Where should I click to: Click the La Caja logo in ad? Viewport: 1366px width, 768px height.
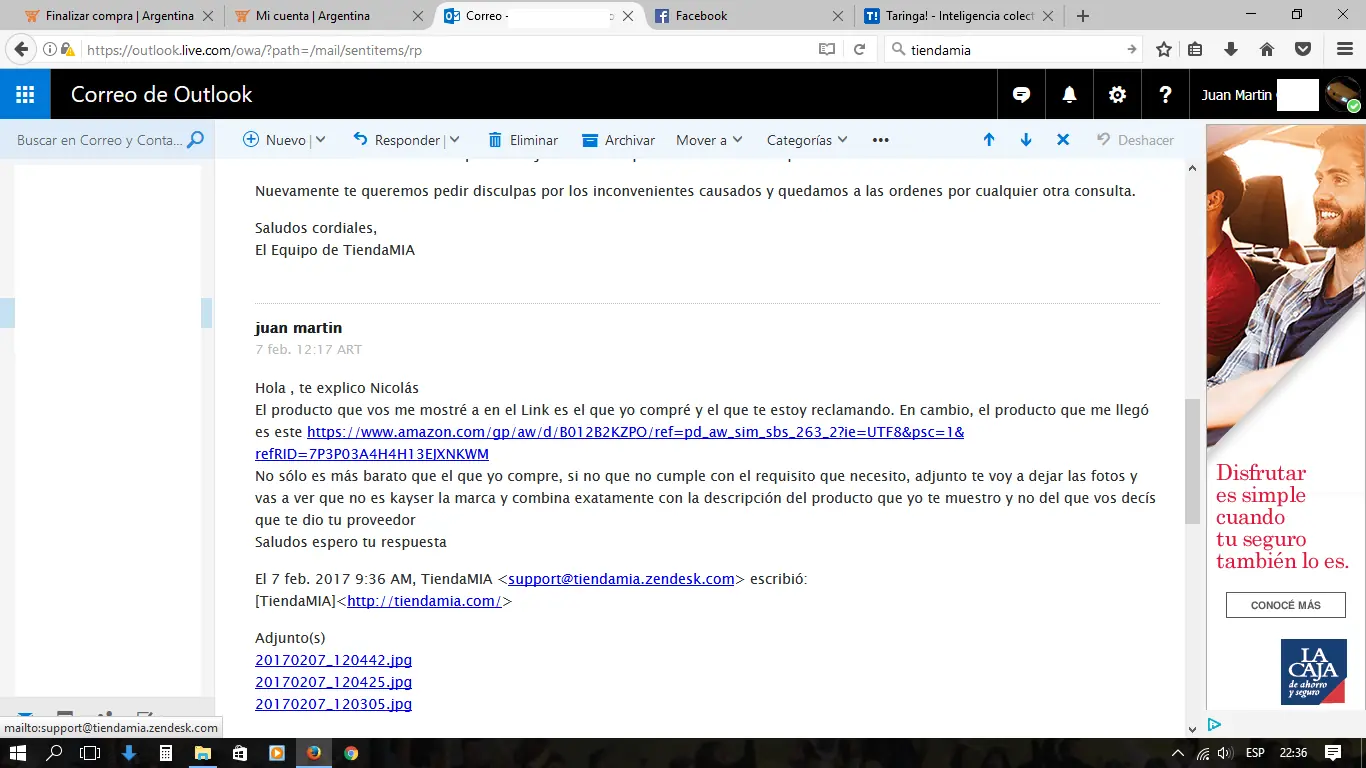pyautogui.click(x=1312, y=673)
